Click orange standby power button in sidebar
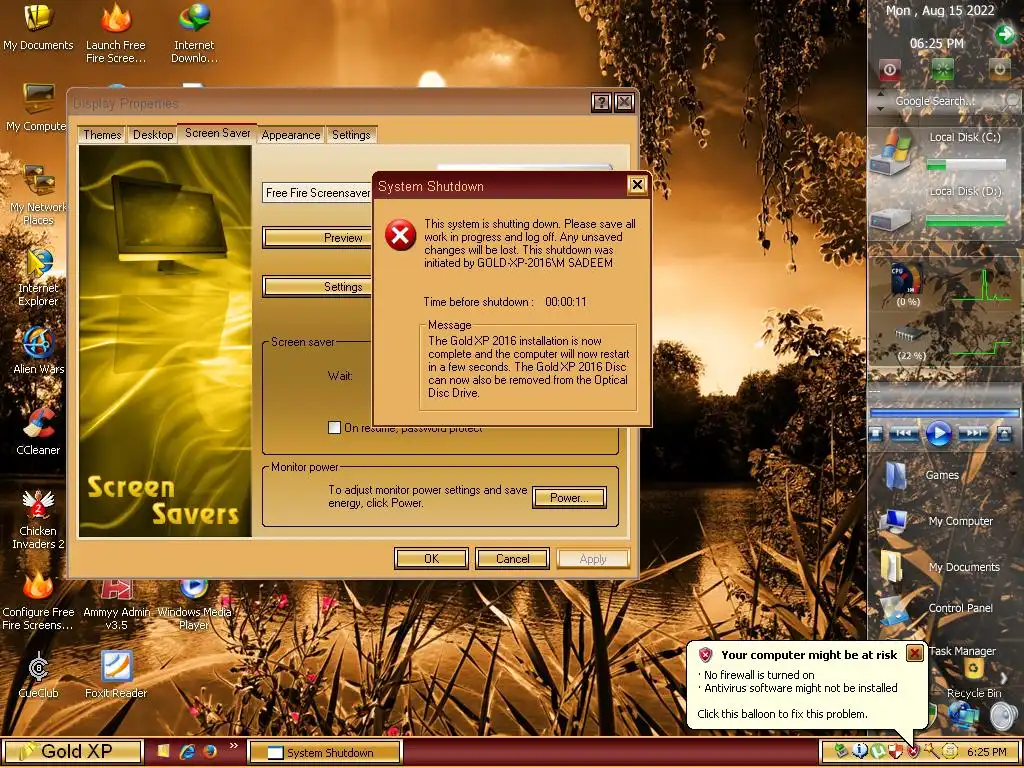 (x=999, y=69)
